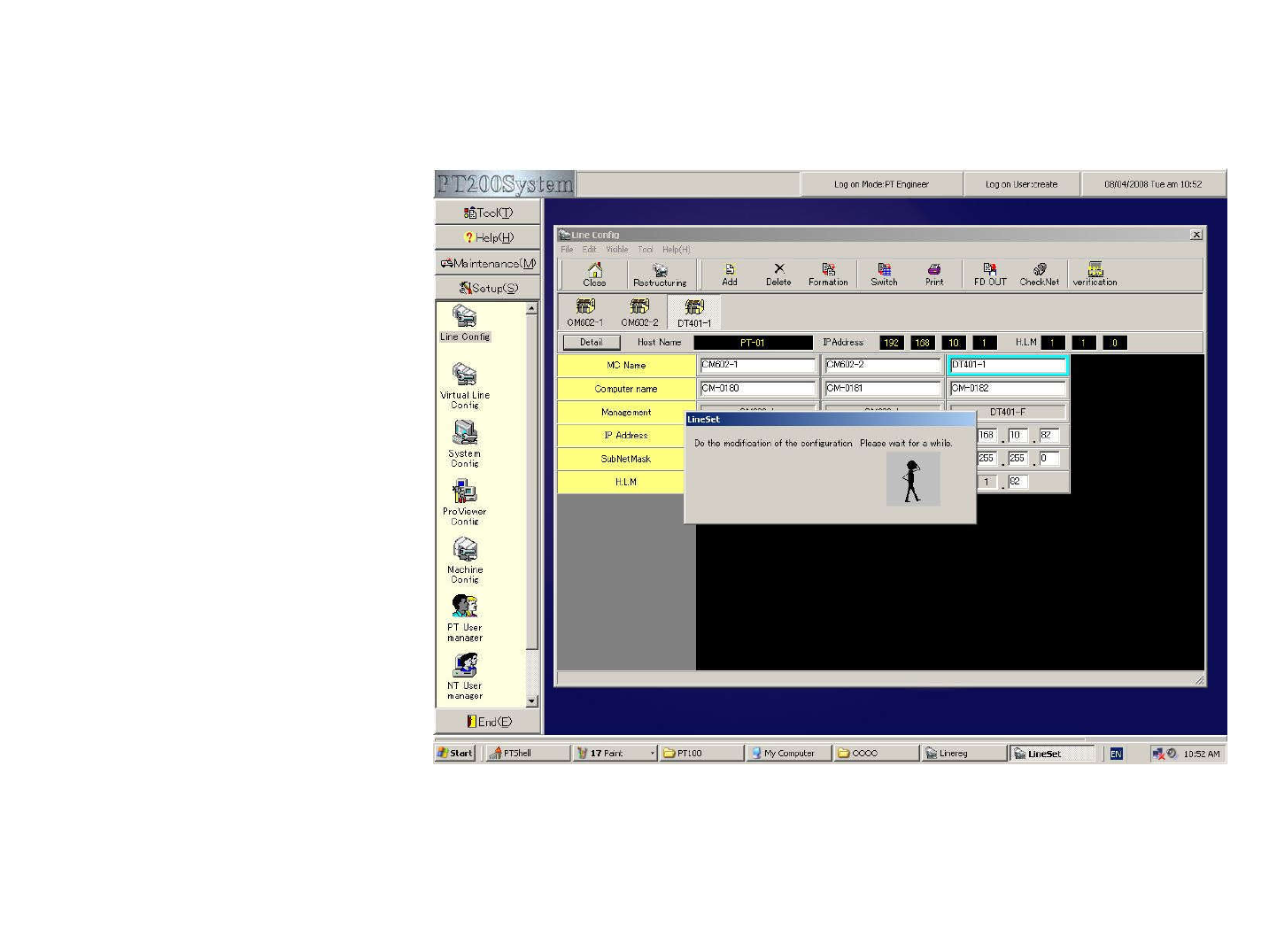This screenshot has height=952, width=1269.
Task: Click sidebar scrollbar up arrow
Action: click(531, 309)
